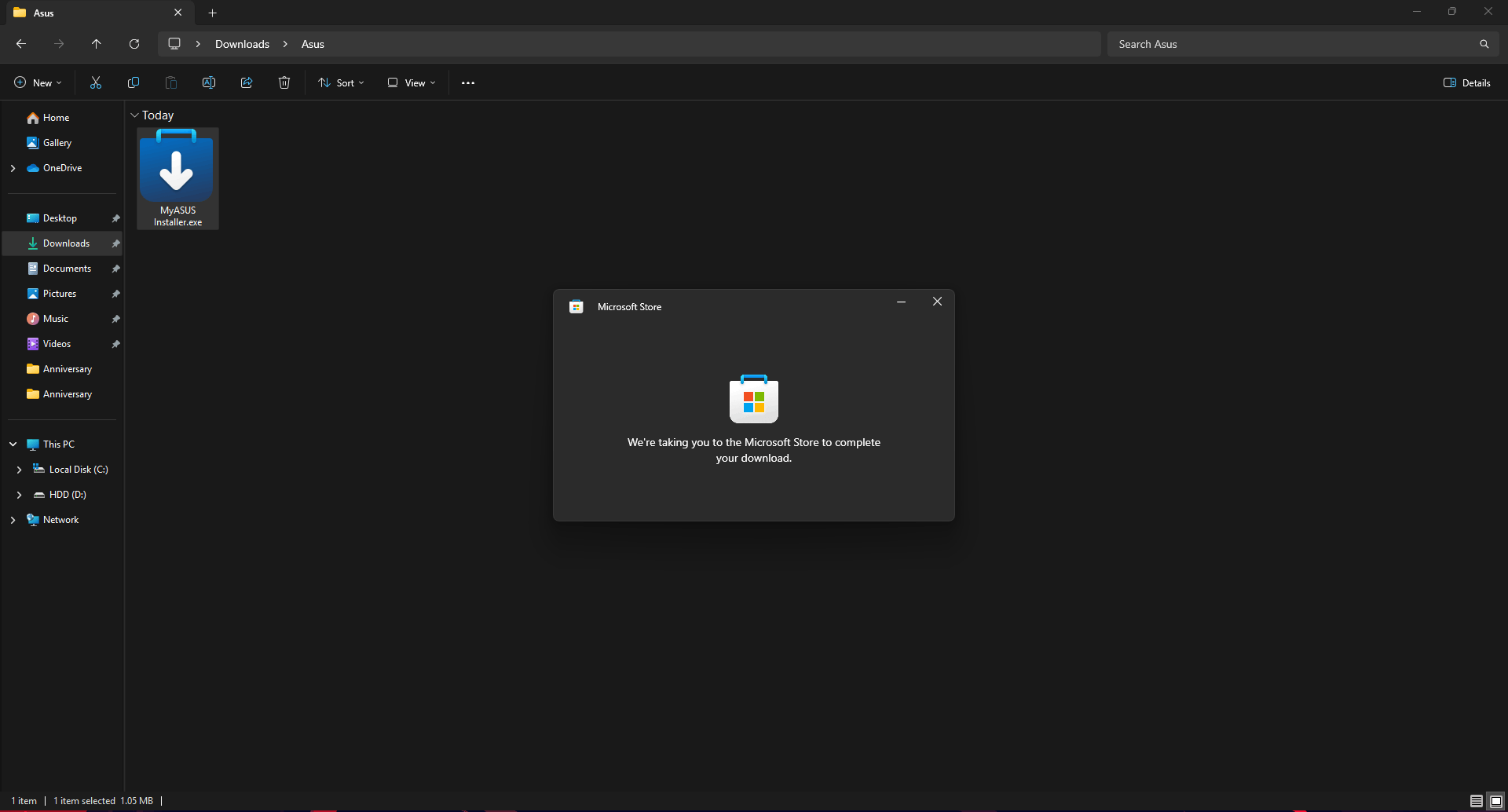Select the MyASUS Installer.exe file
The image size is (1508, 812).
pos(178,178)
